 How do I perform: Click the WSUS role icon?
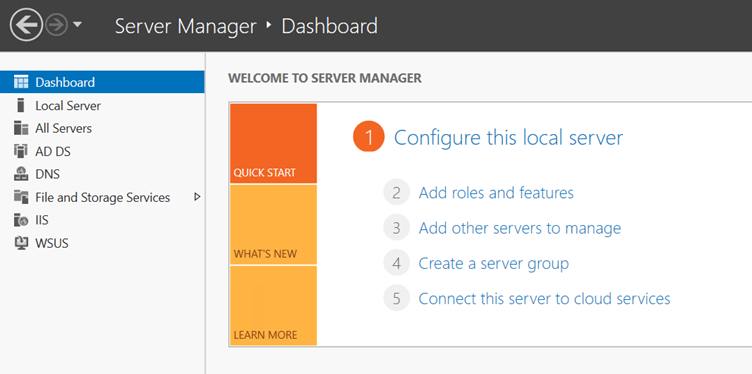(x=21, y=243)
